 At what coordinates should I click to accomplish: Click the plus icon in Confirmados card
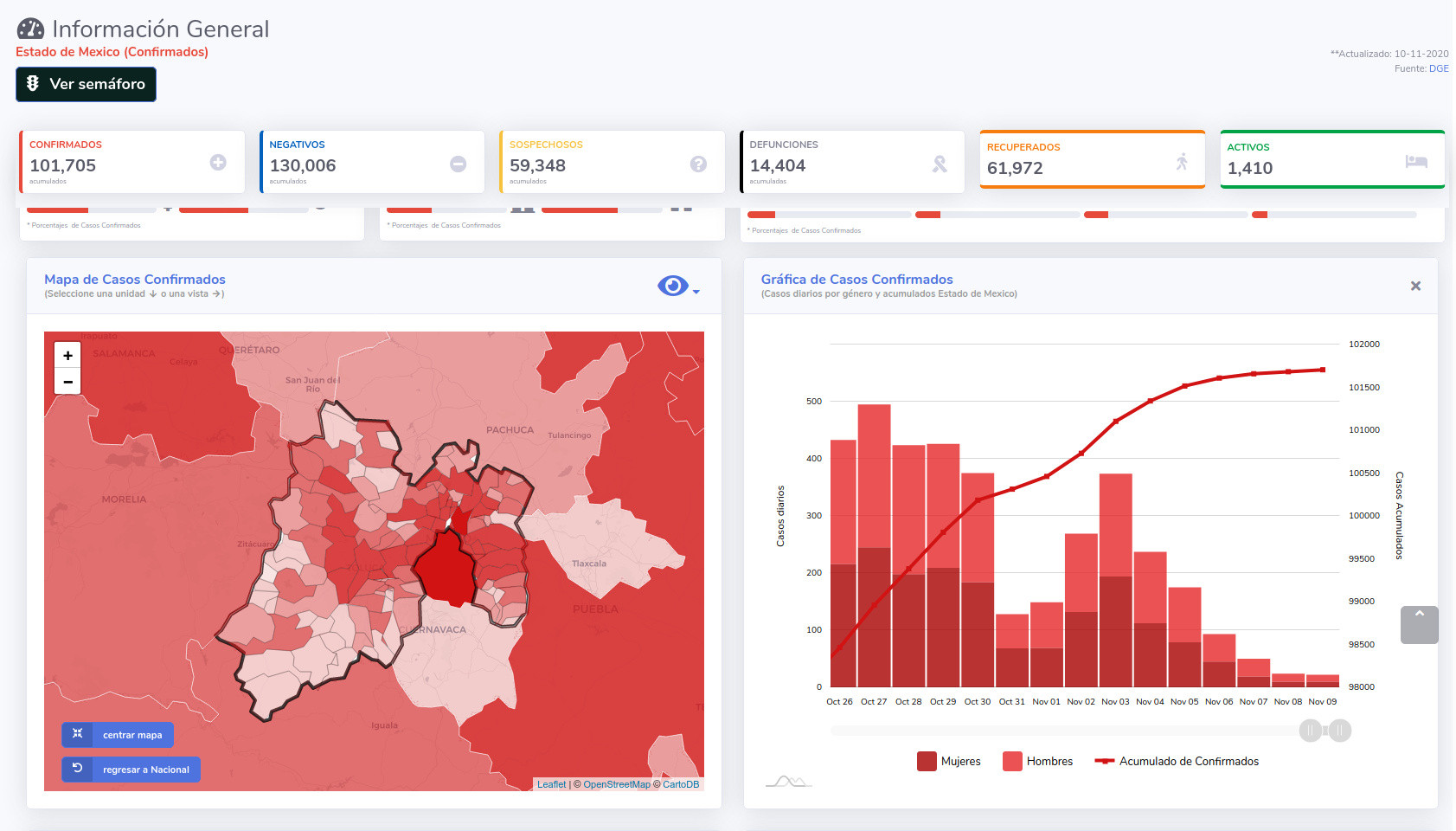point(218,163)
